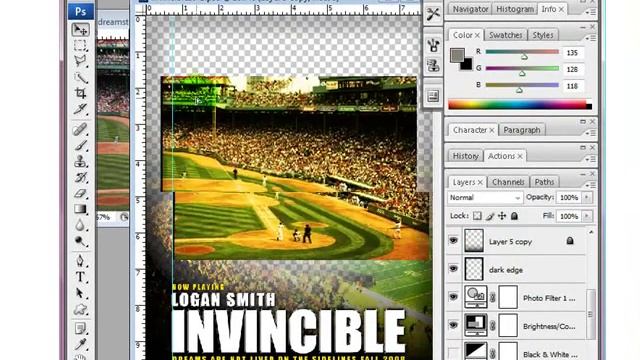
Task: Switch to the Paths tab
Action: pos(544,182)
